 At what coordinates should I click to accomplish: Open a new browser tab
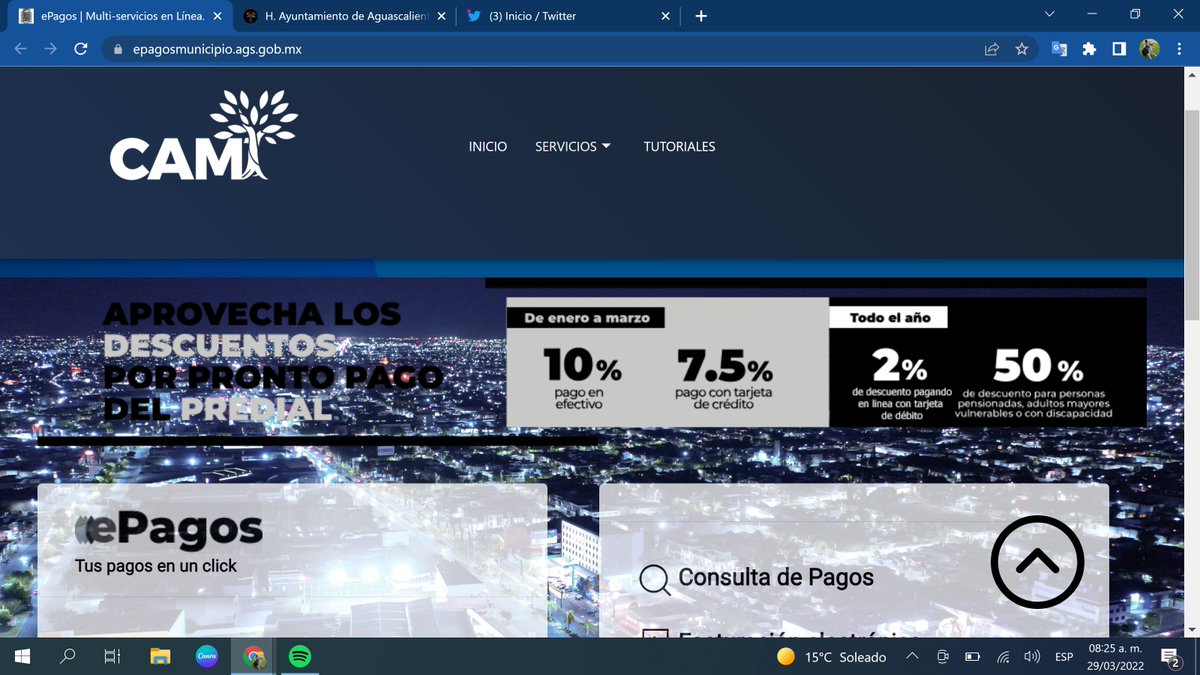701,16
